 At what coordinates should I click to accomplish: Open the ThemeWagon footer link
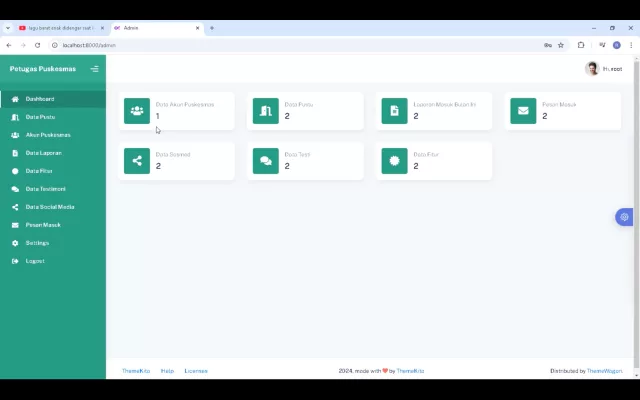click(604, 371)
